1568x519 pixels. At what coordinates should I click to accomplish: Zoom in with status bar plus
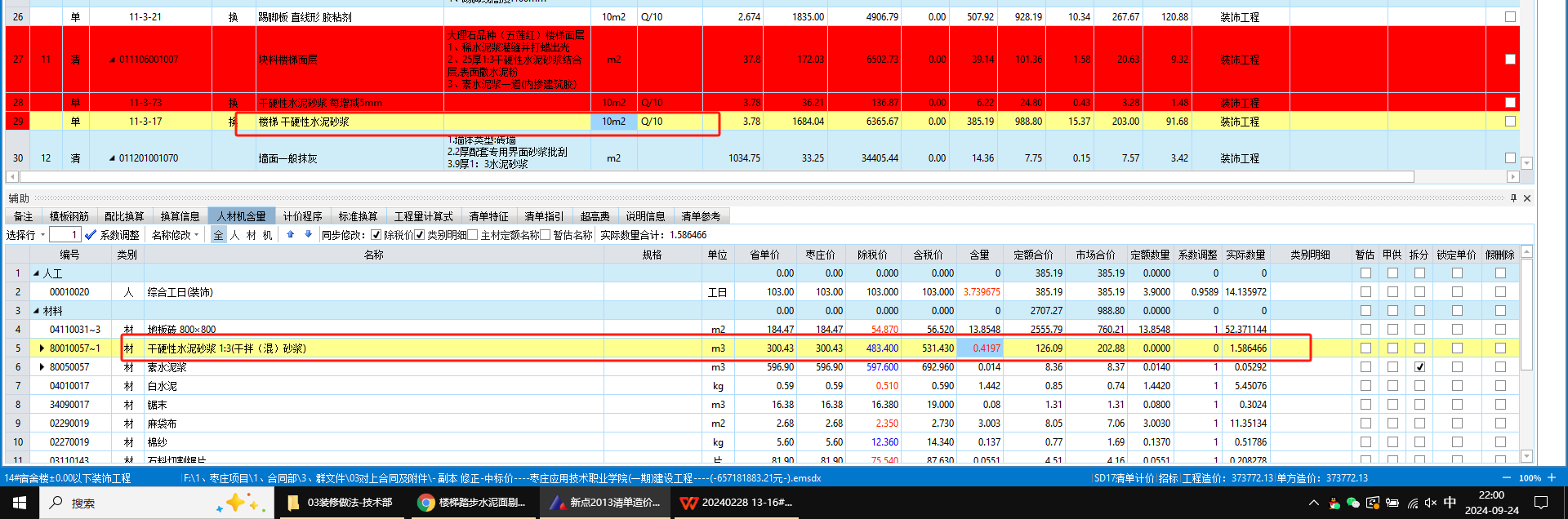coord(1552,478)
